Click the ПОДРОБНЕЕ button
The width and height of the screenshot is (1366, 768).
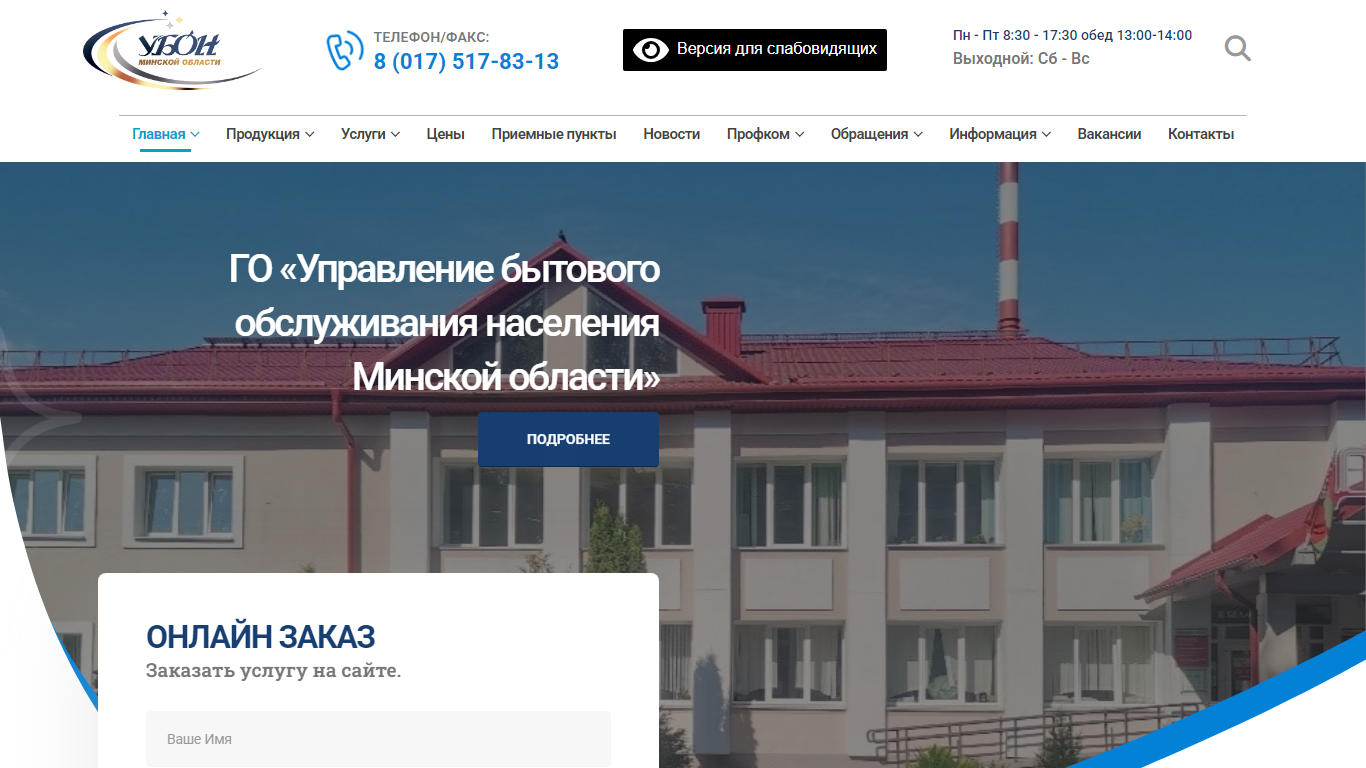pyautogui.click(x=568, y=439)
